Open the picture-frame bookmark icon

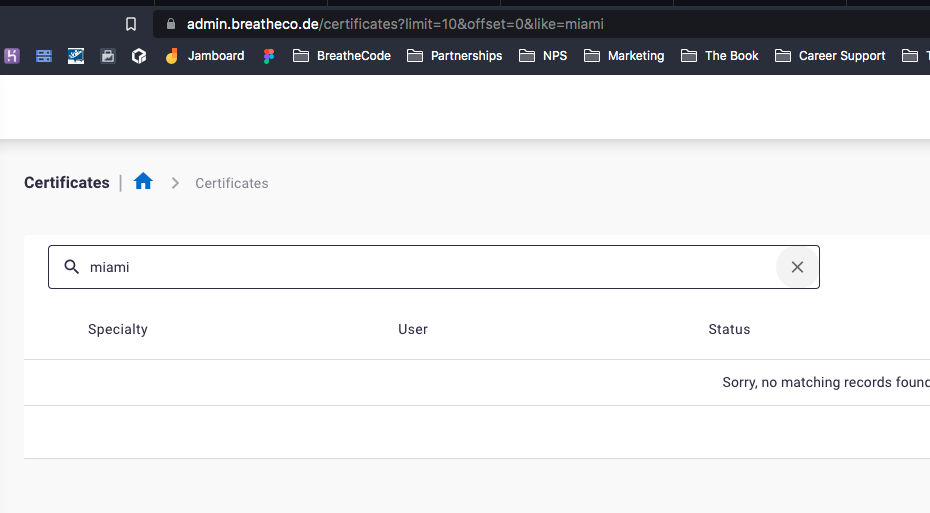coord(76,56)
